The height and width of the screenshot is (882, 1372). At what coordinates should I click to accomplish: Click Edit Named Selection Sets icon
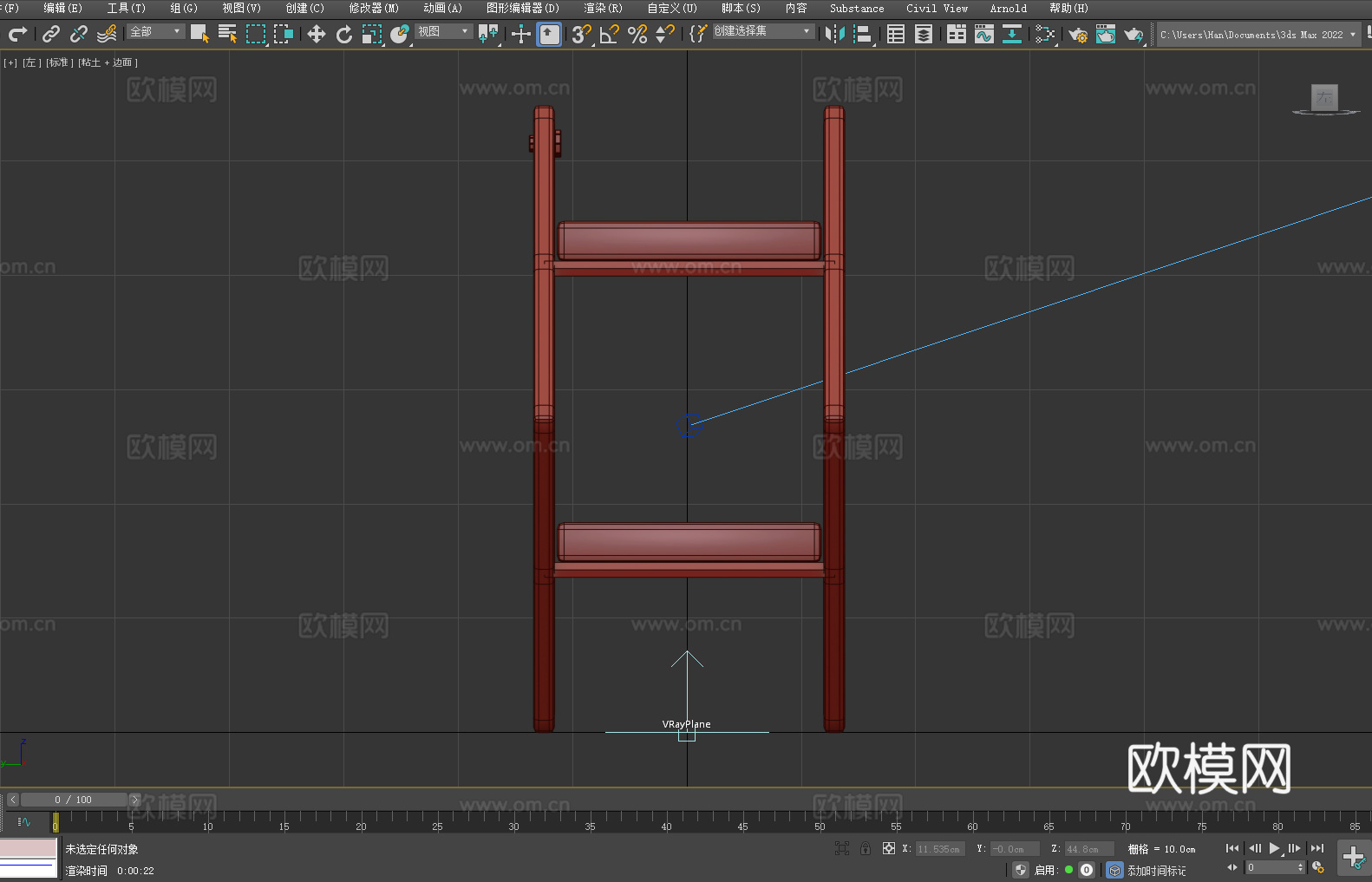click(698, 34)
